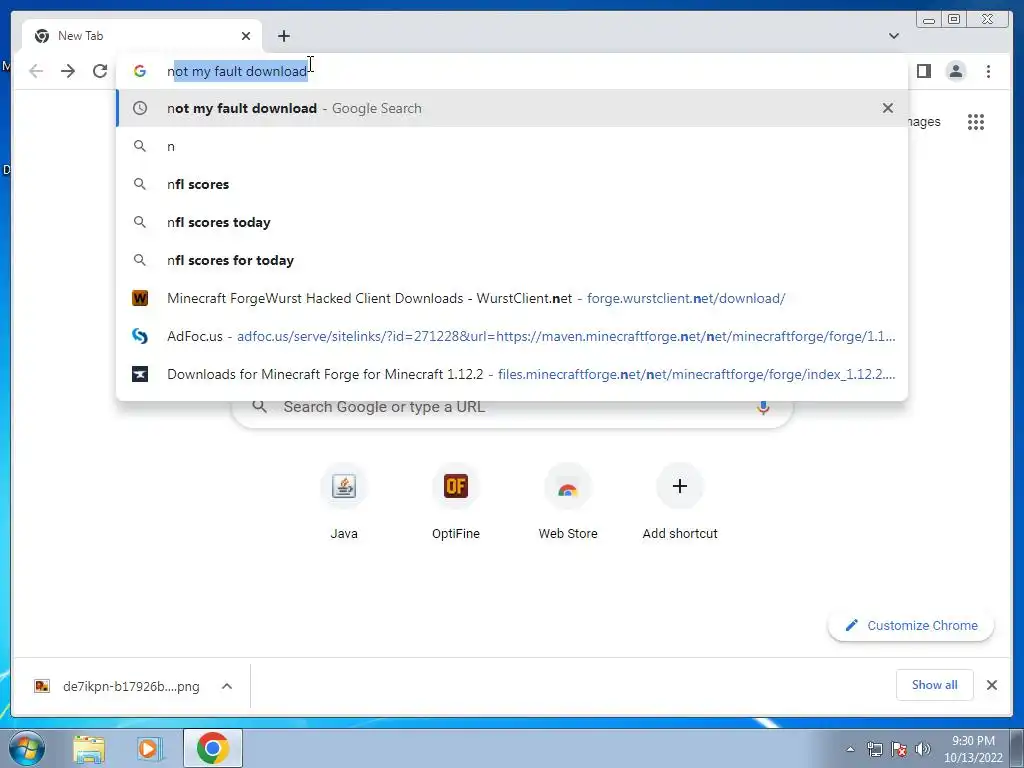Click the Google icon in the address bar
This screenshot has height=768, width=1024.
pyautogui.click(x=140, y=71)
